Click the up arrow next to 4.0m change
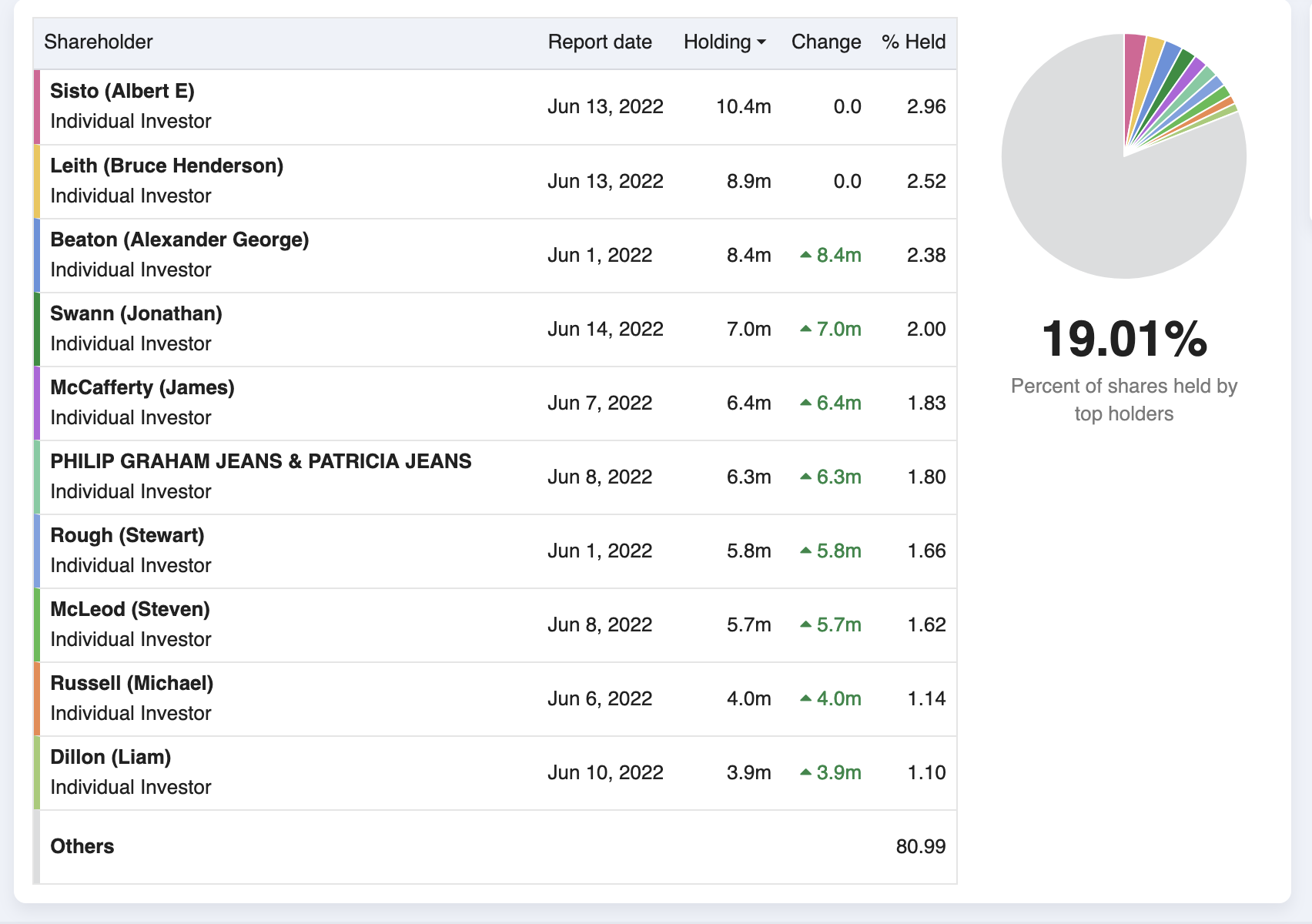The height and width of the screenshot is (924, 1312). click(806, 698)
